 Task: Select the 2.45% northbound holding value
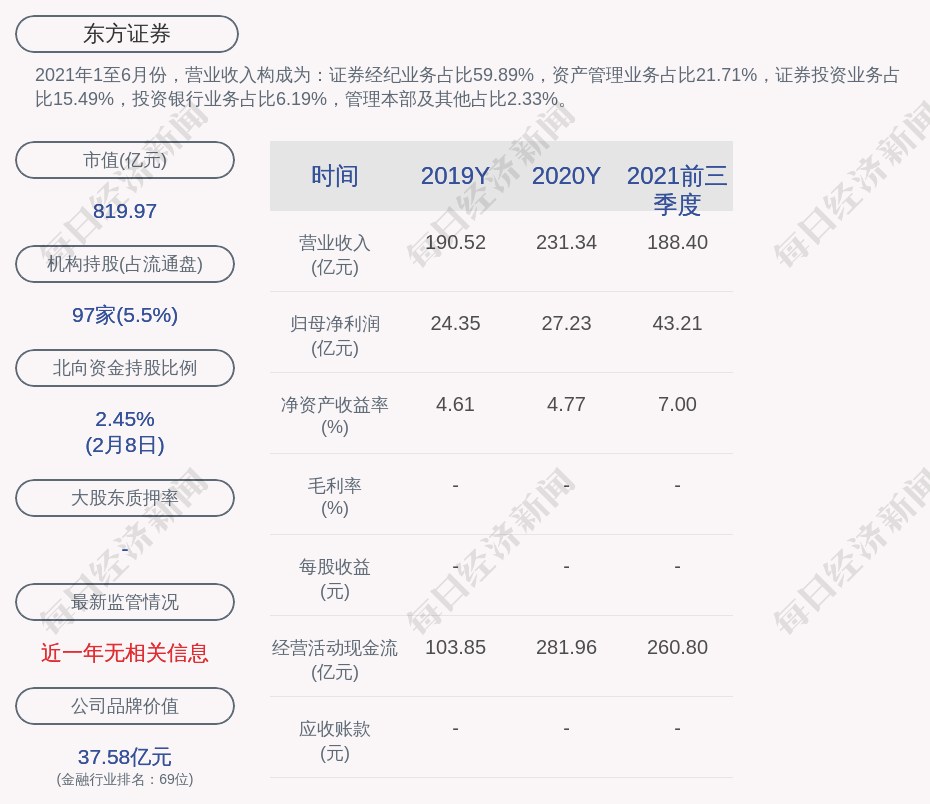pos(125,419)
